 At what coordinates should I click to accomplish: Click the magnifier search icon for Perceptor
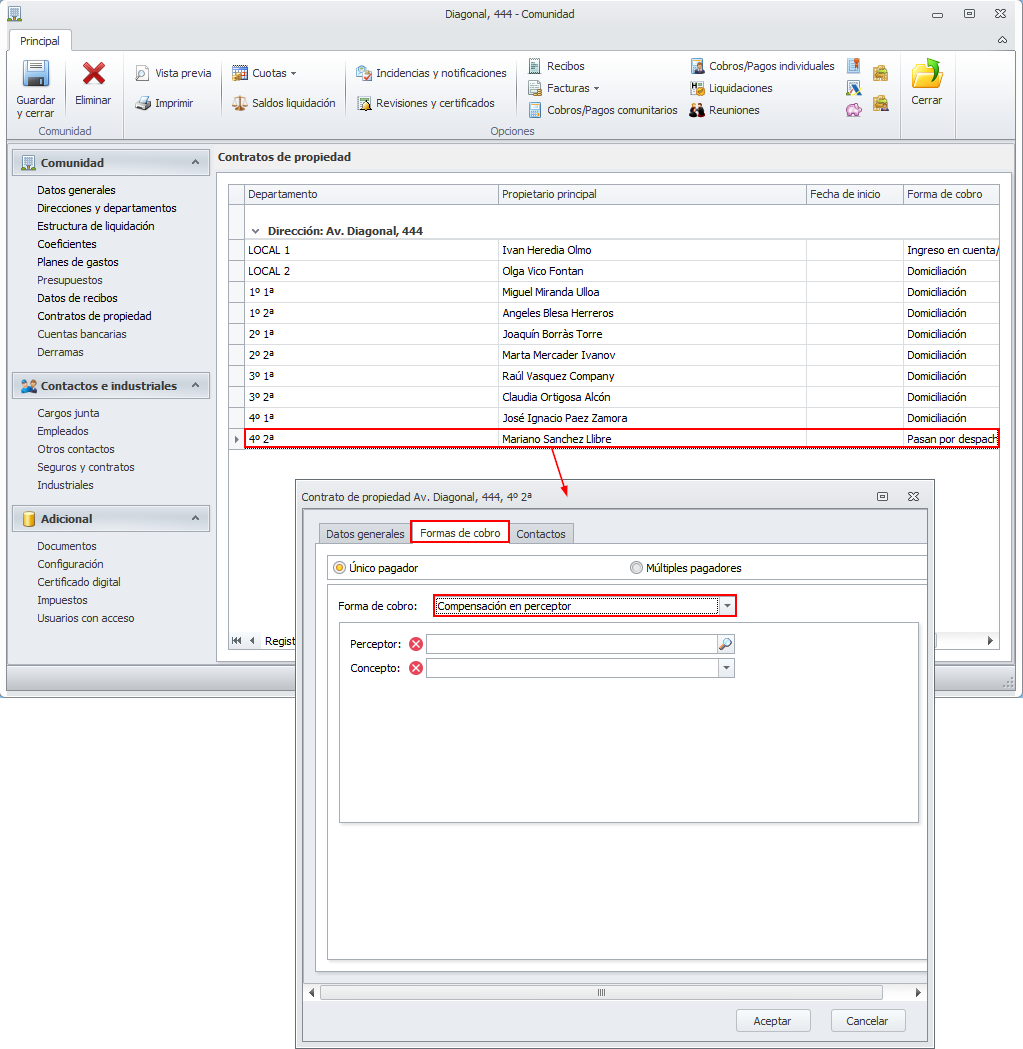(725, 644)
